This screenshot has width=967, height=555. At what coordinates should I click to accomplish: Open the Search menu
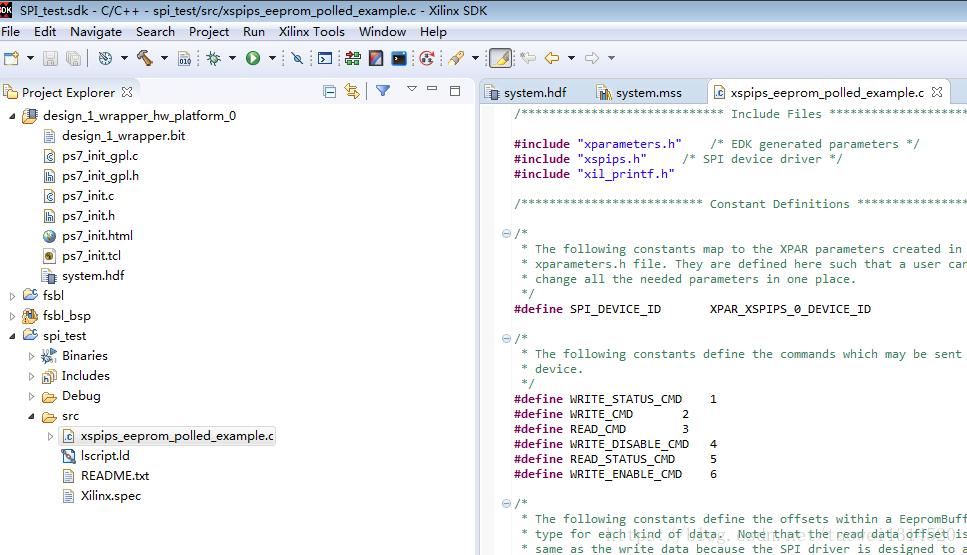click(155, 31)
